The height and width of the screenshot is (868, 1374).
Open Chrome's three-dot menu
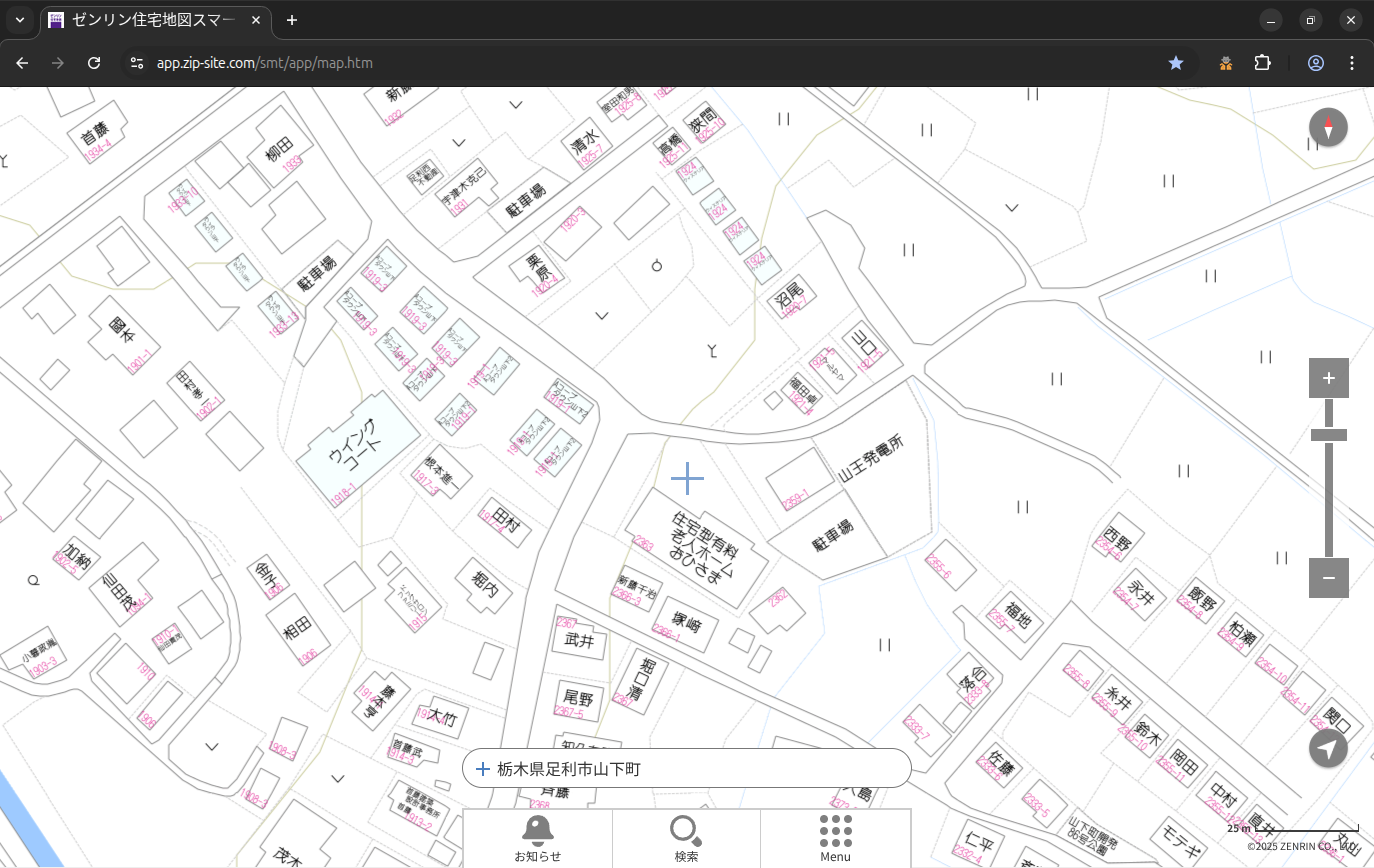[x=1352, y=63]
